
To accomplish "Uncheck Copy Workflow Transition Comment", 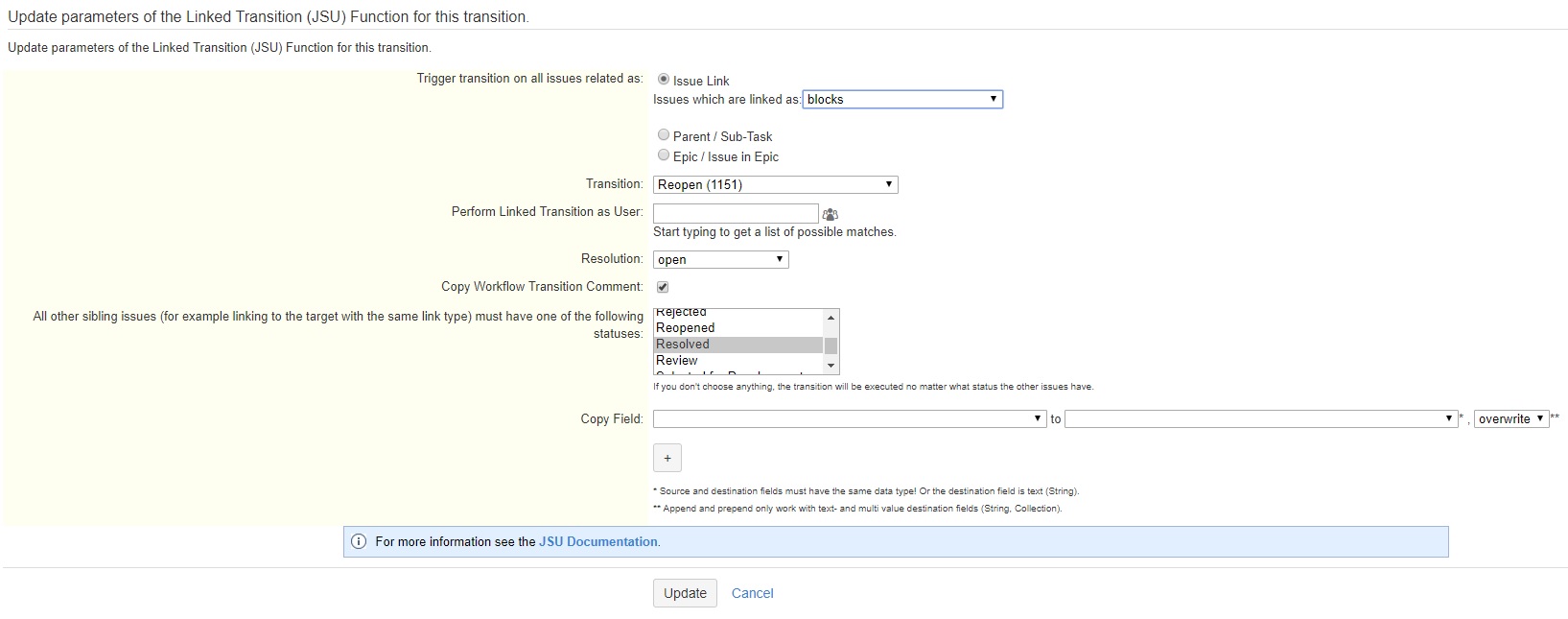I will [x=662, y=287].
